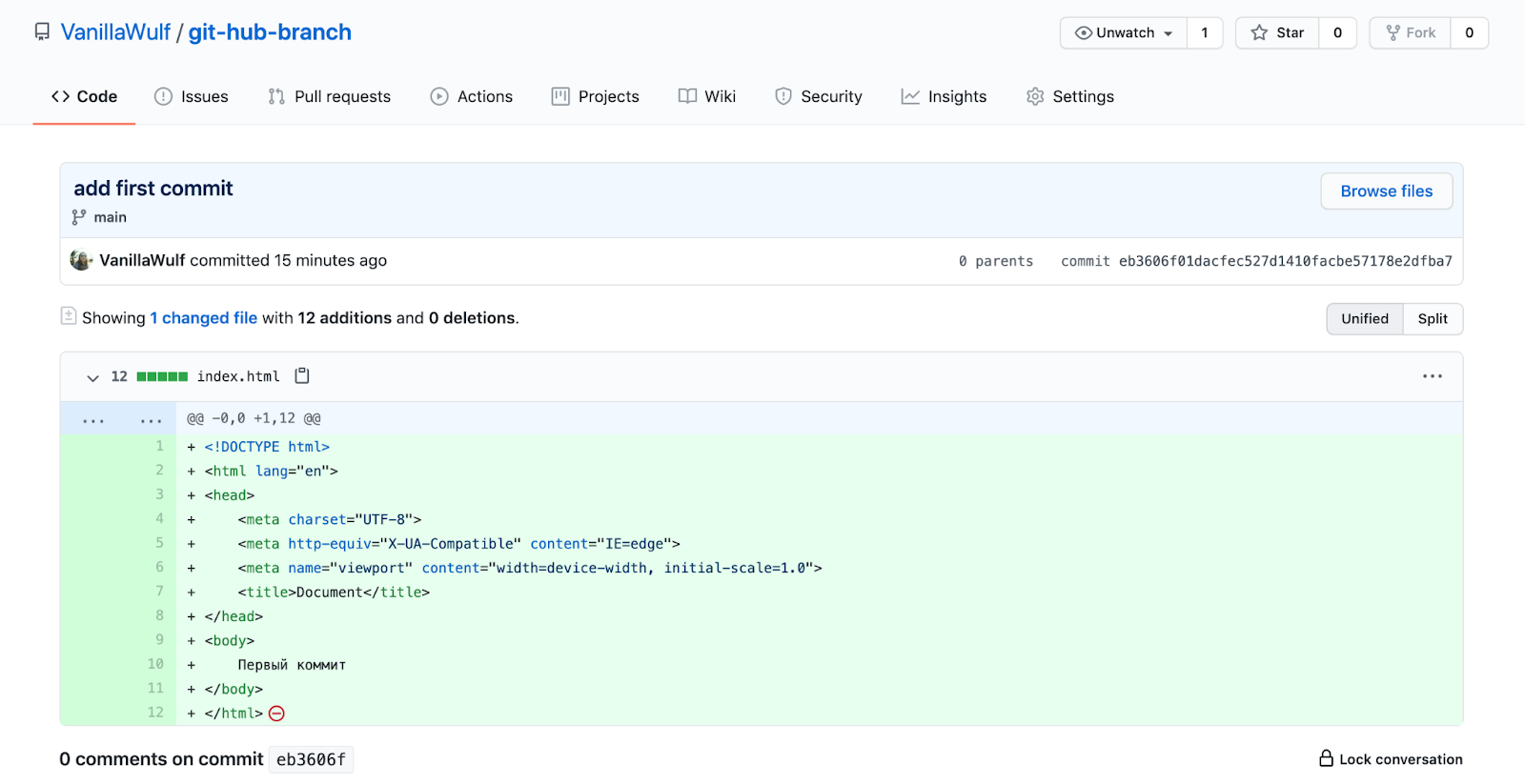
Task: Click the Pull requests icon
Action: point(276,96)
